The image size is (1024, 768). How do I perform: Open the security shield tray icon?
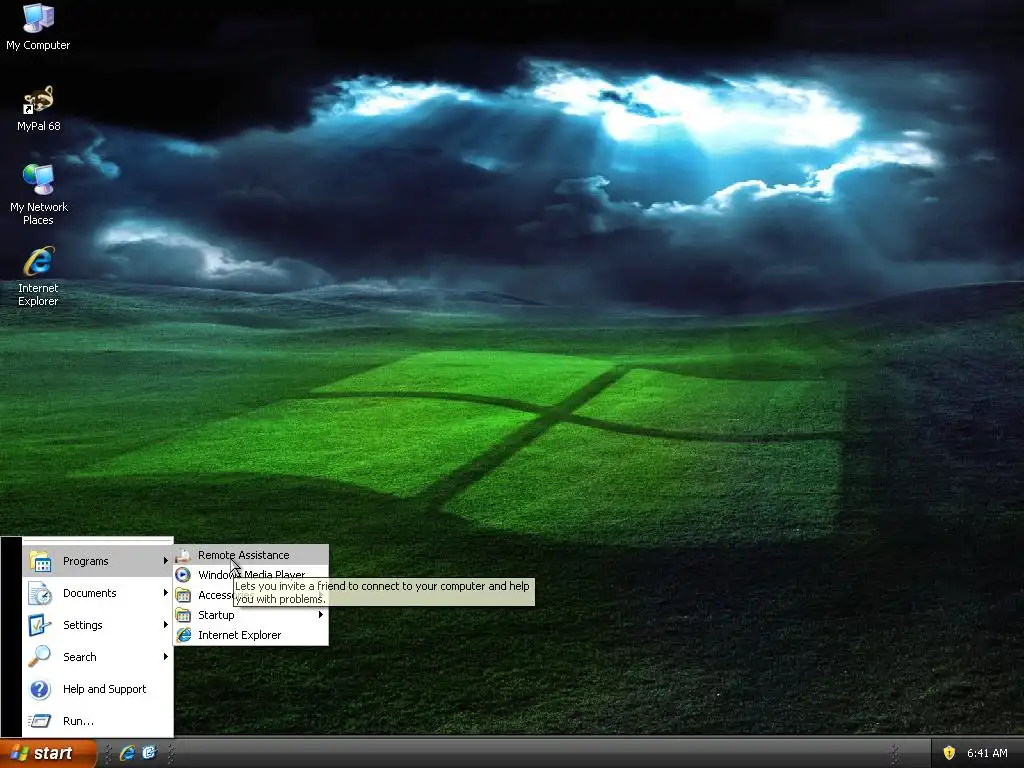click(949, 753)
